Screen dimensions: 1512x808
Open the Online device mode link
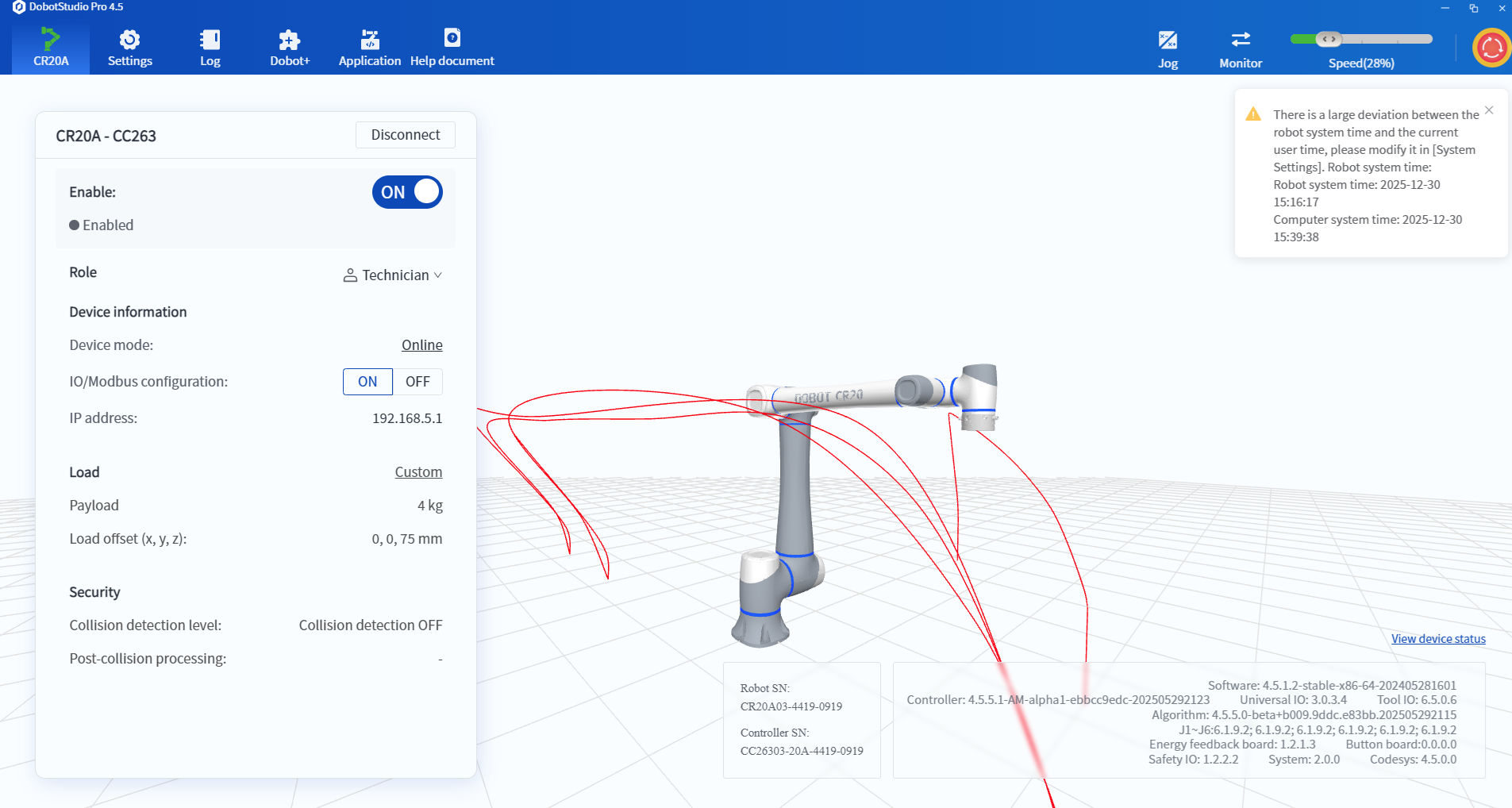click(422, 345)
